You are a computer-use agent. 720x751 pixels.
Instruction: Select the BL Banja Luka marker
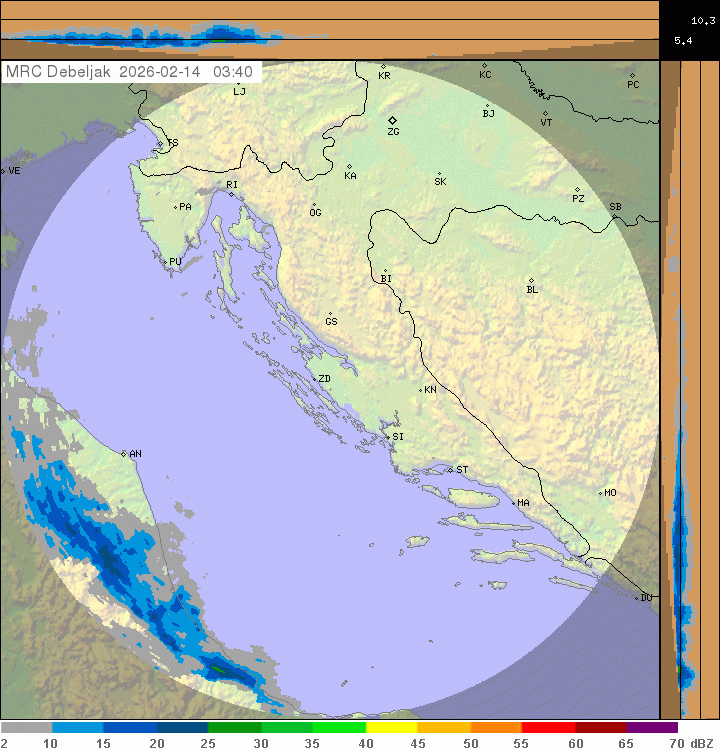[x=531, y=281]
